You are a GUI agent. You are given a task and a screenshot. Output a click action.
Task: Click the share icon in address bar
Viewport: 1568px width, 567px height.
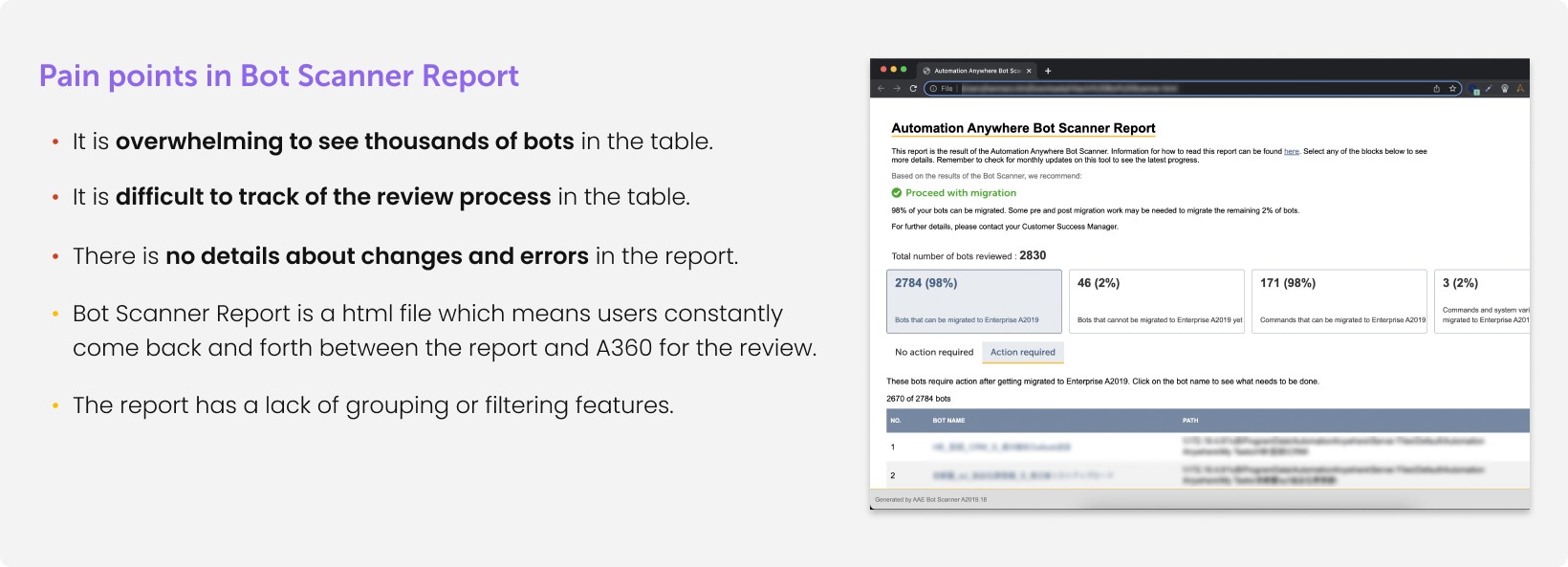[1436, 89]
